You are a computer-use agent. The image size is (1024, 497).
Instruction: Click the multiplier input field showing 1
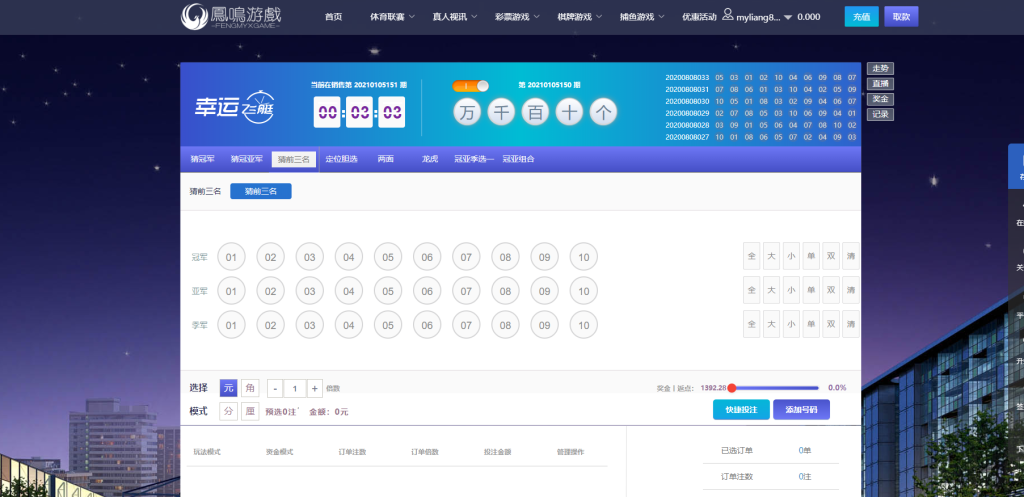coord(295,388)
